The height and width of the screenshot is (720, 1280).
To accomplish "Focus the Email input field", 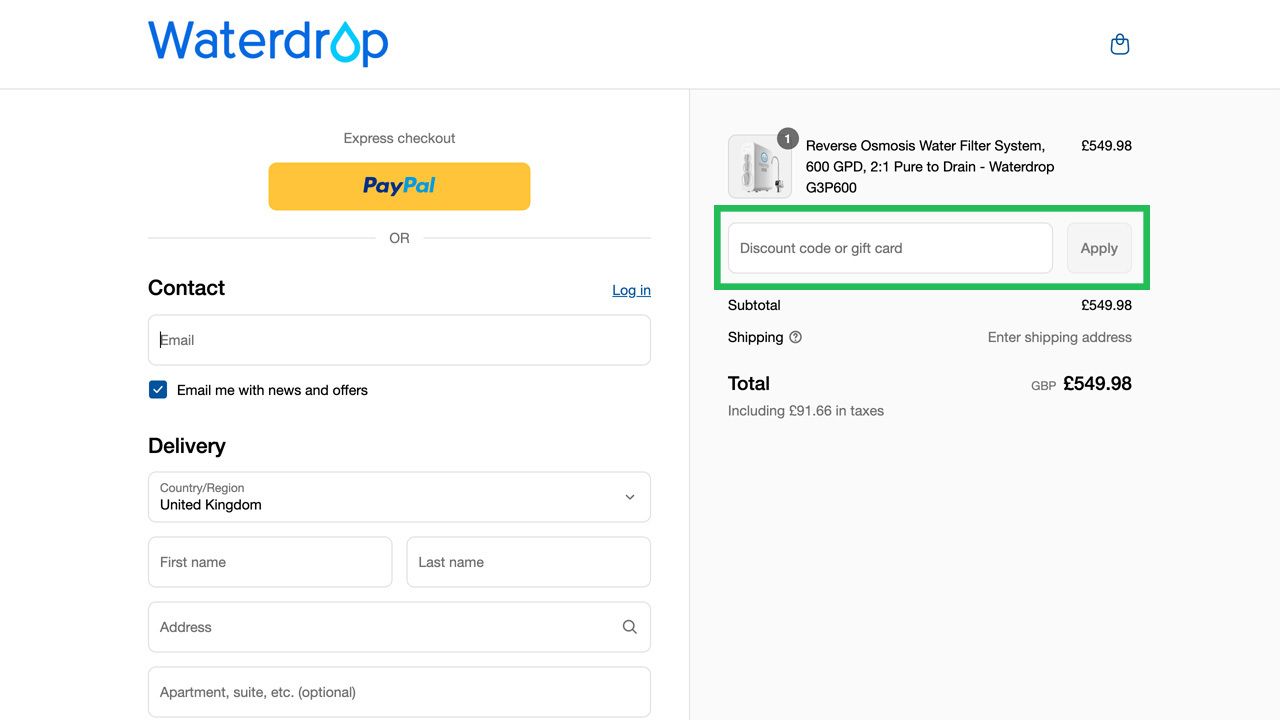I will coord(399,340).
